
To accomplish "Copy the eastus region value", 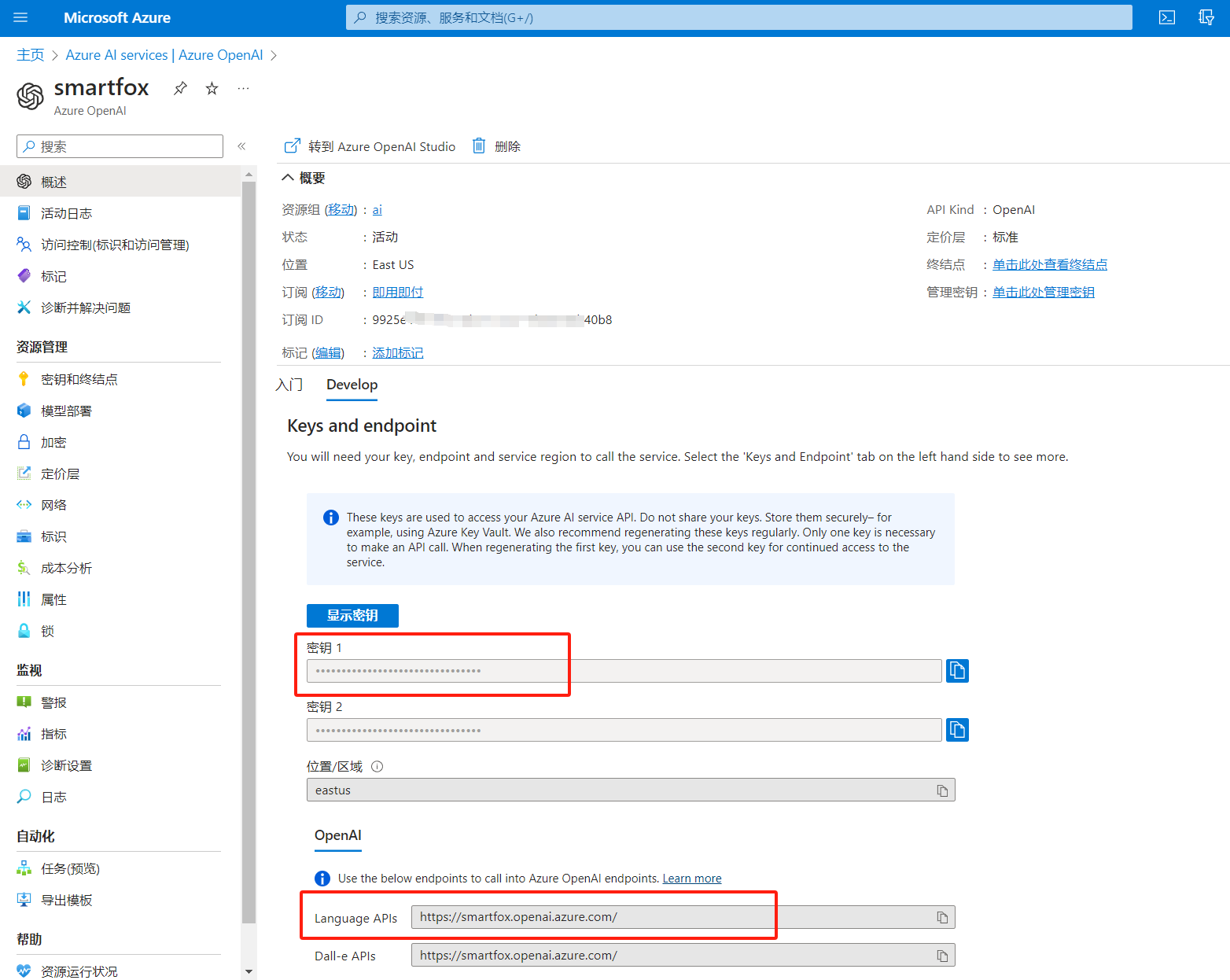I will coord(942,790).
